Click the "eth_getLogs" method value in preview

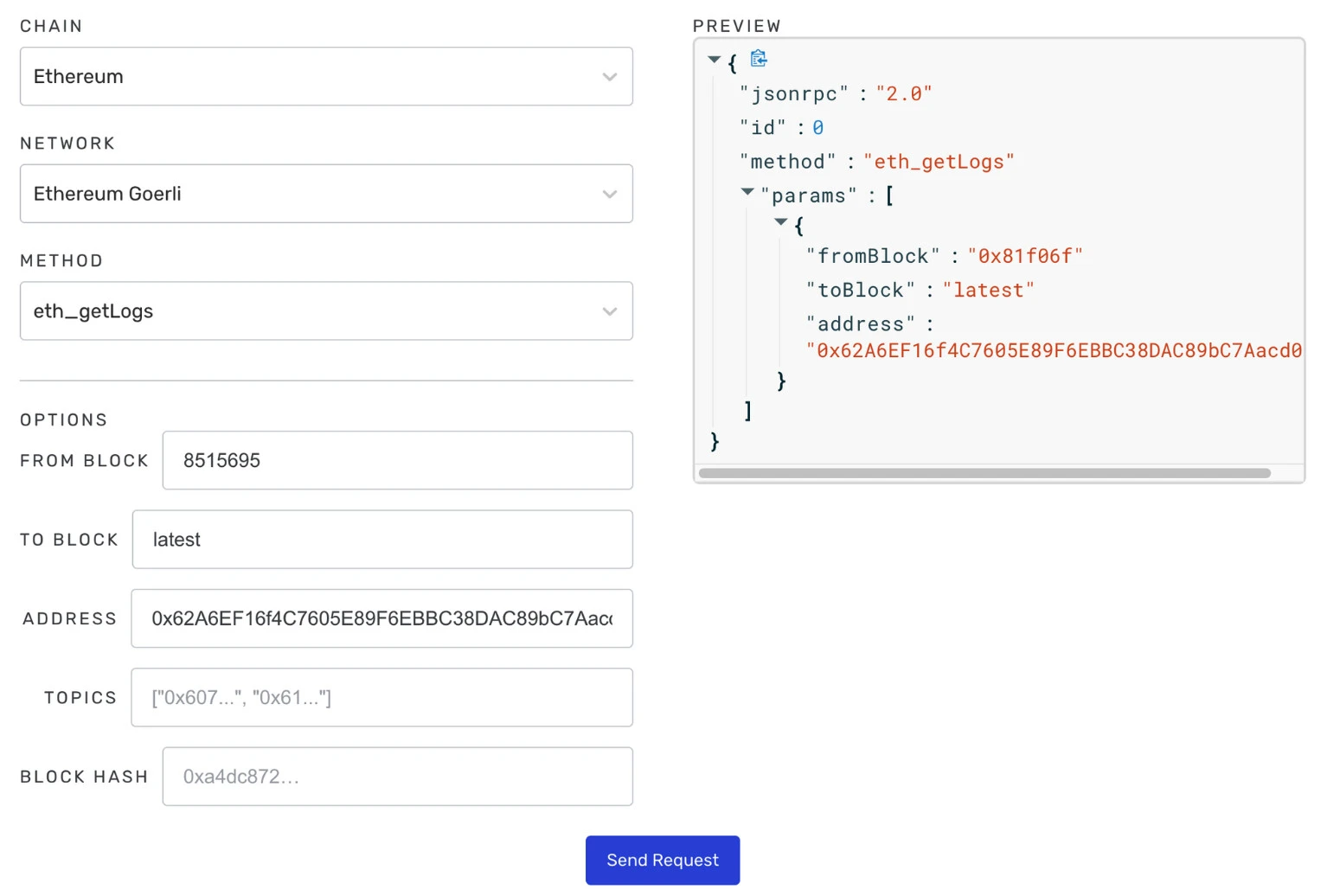pyautogui.click(x=939, y=162)
